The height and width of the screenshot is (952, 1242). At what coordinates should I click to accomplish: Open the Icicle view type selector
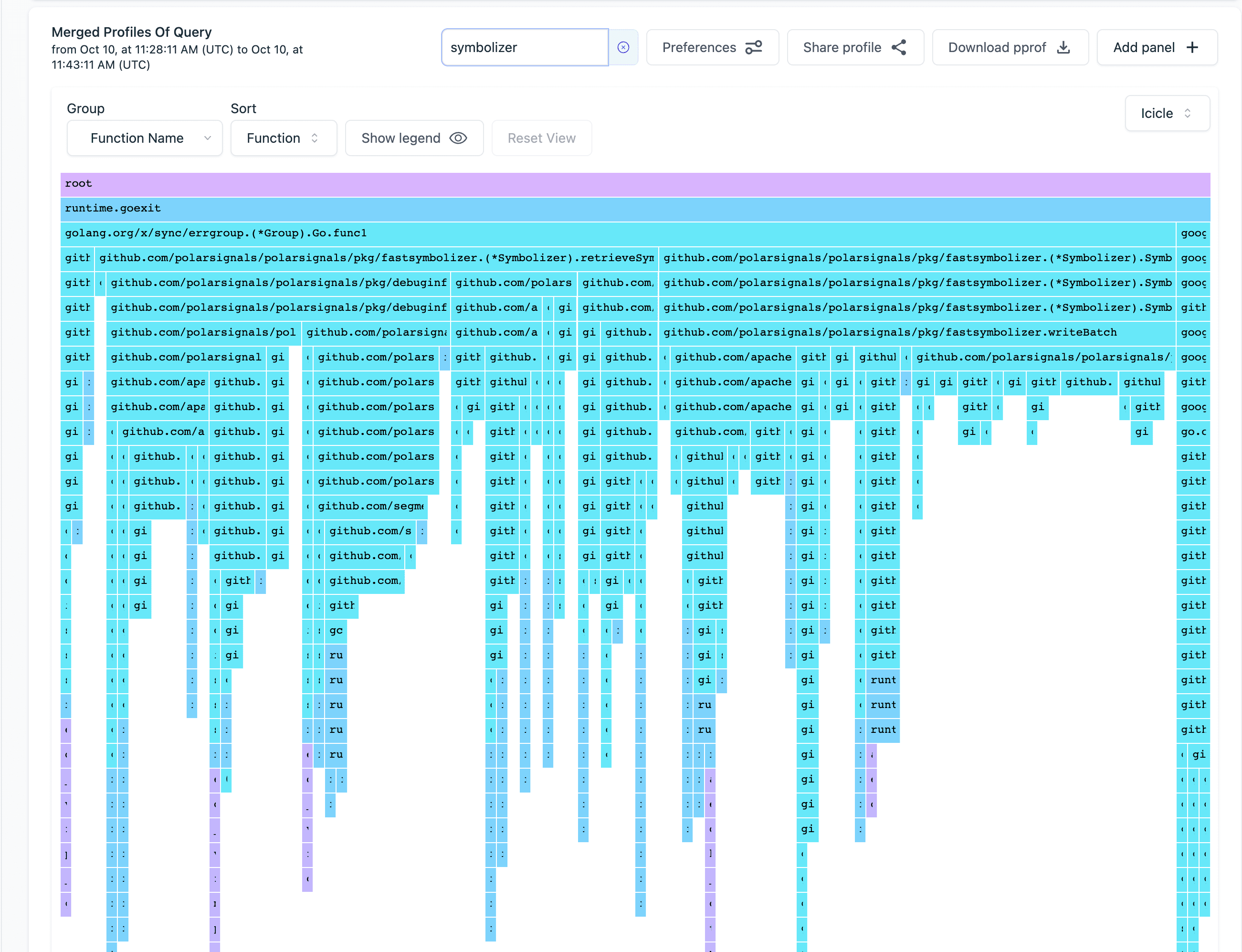pyautogui.click(x=1167, y=113)
